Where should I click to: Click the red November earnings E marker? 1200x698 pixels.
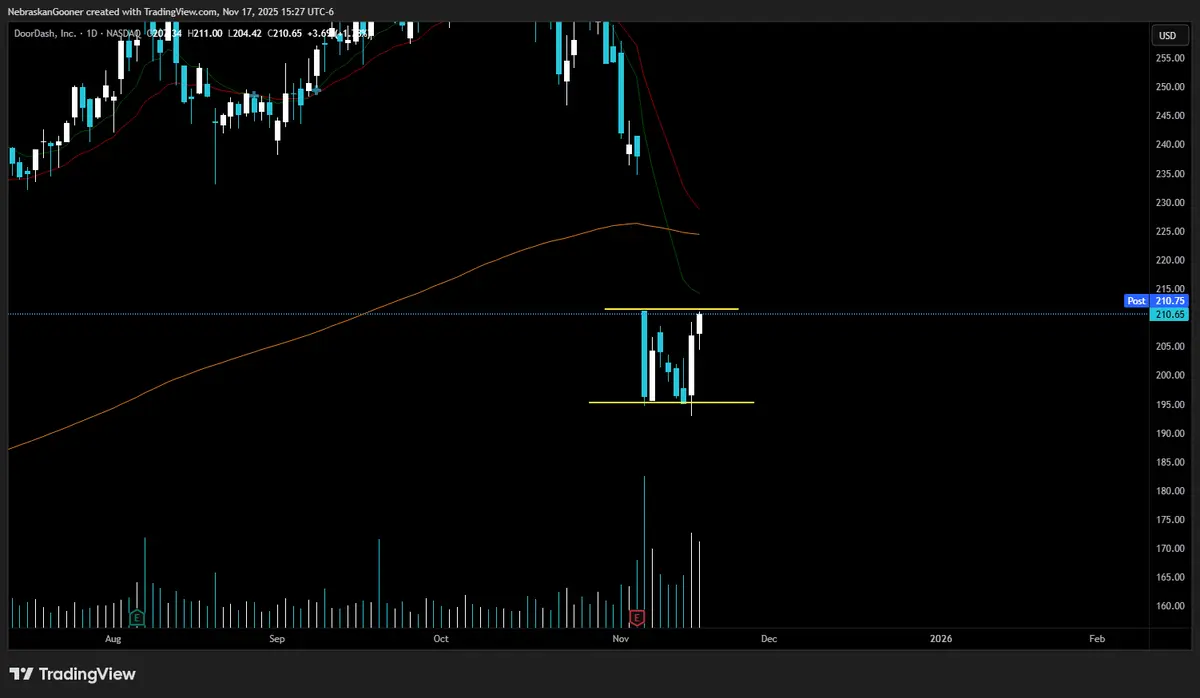(636, 616)
